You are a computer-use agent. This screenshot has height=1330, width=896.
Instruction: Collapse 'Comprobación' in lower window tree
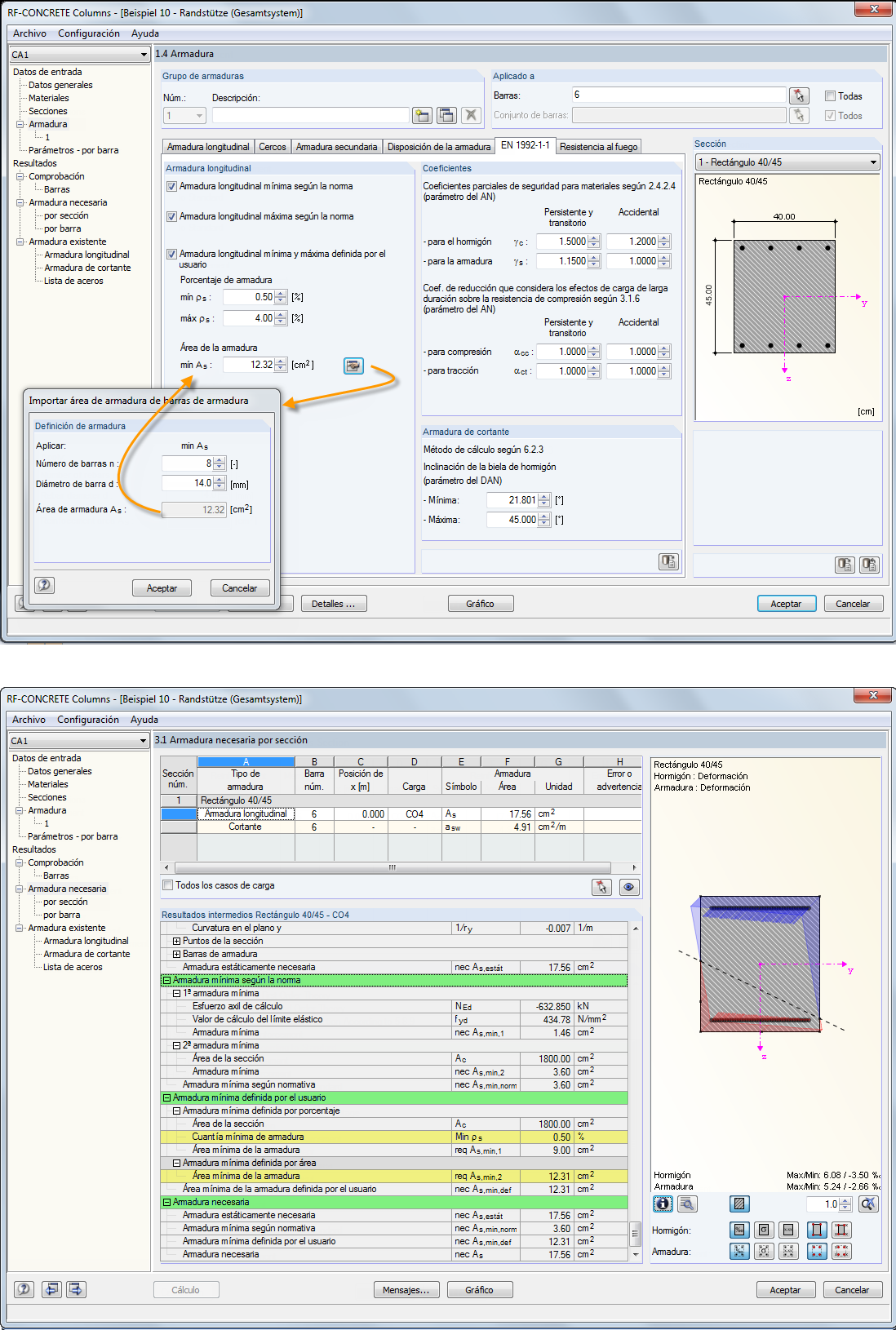coord(20,862)
